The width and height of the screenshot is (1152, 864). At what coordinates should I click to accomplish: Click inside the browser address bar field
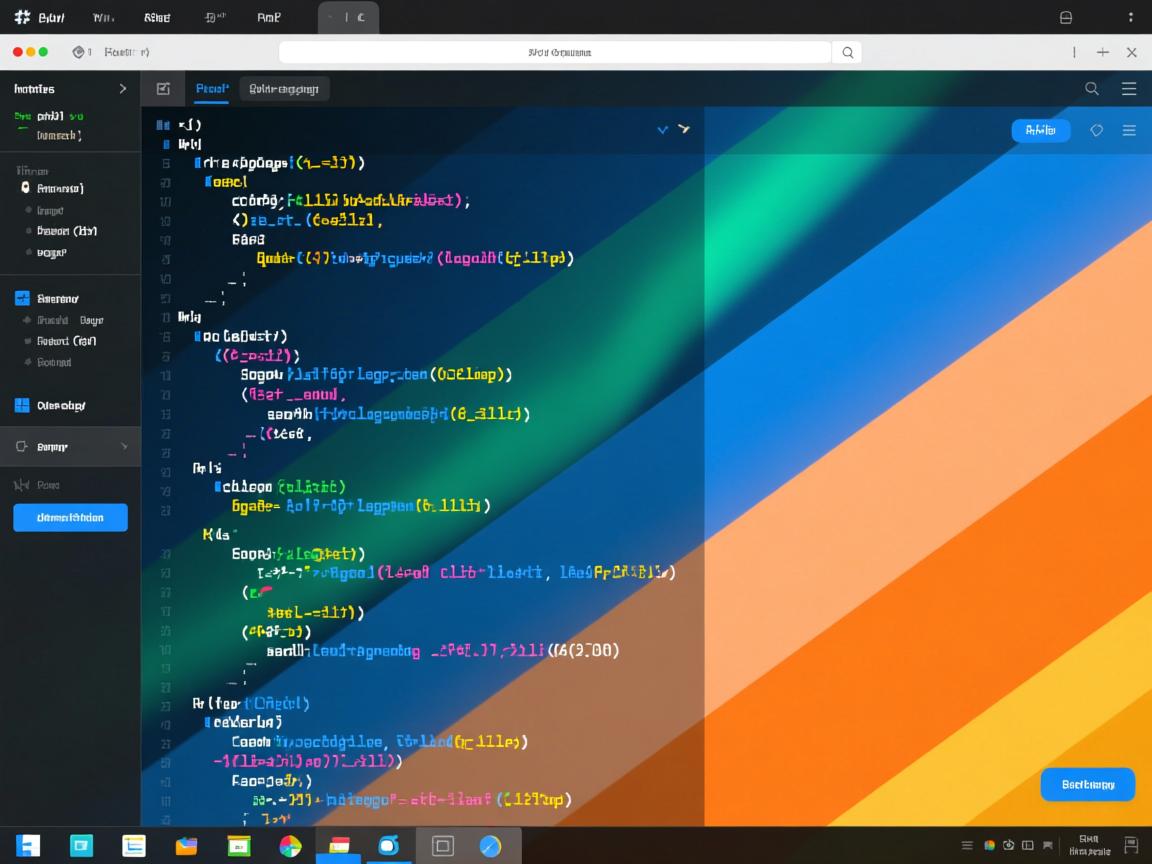click(x=555, y=52)
